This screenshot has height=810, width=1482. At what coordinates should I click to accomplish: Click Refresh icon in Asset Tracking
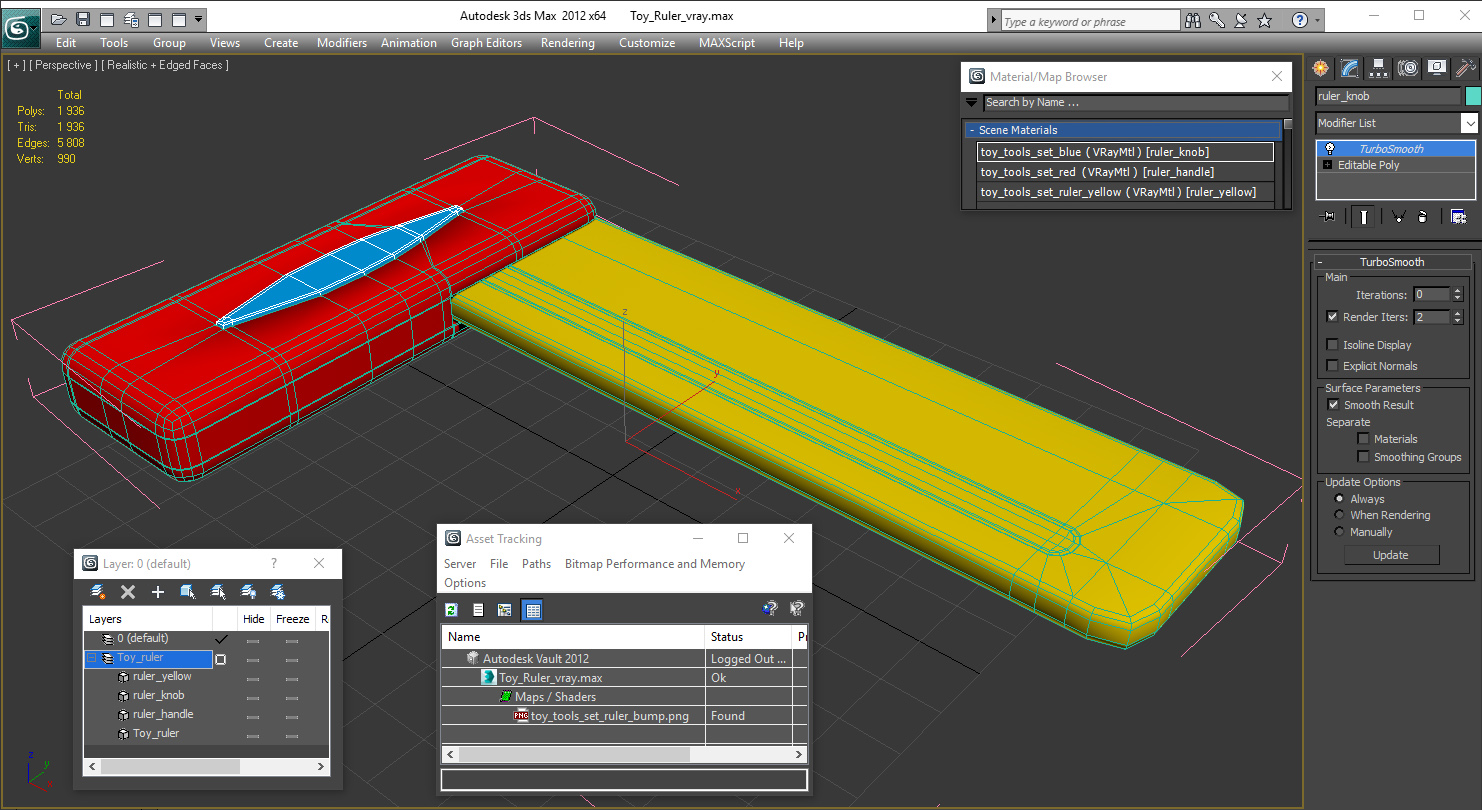tap(452, 610)
